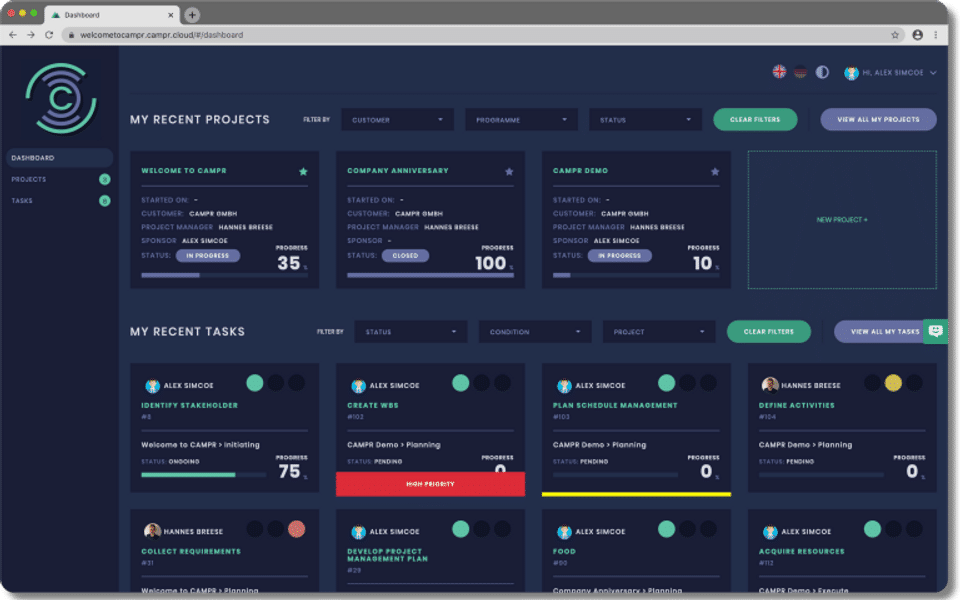This screenshot has width=960, height=600.
Task: Open Projects in the sidebar
Action: [29, 179]
